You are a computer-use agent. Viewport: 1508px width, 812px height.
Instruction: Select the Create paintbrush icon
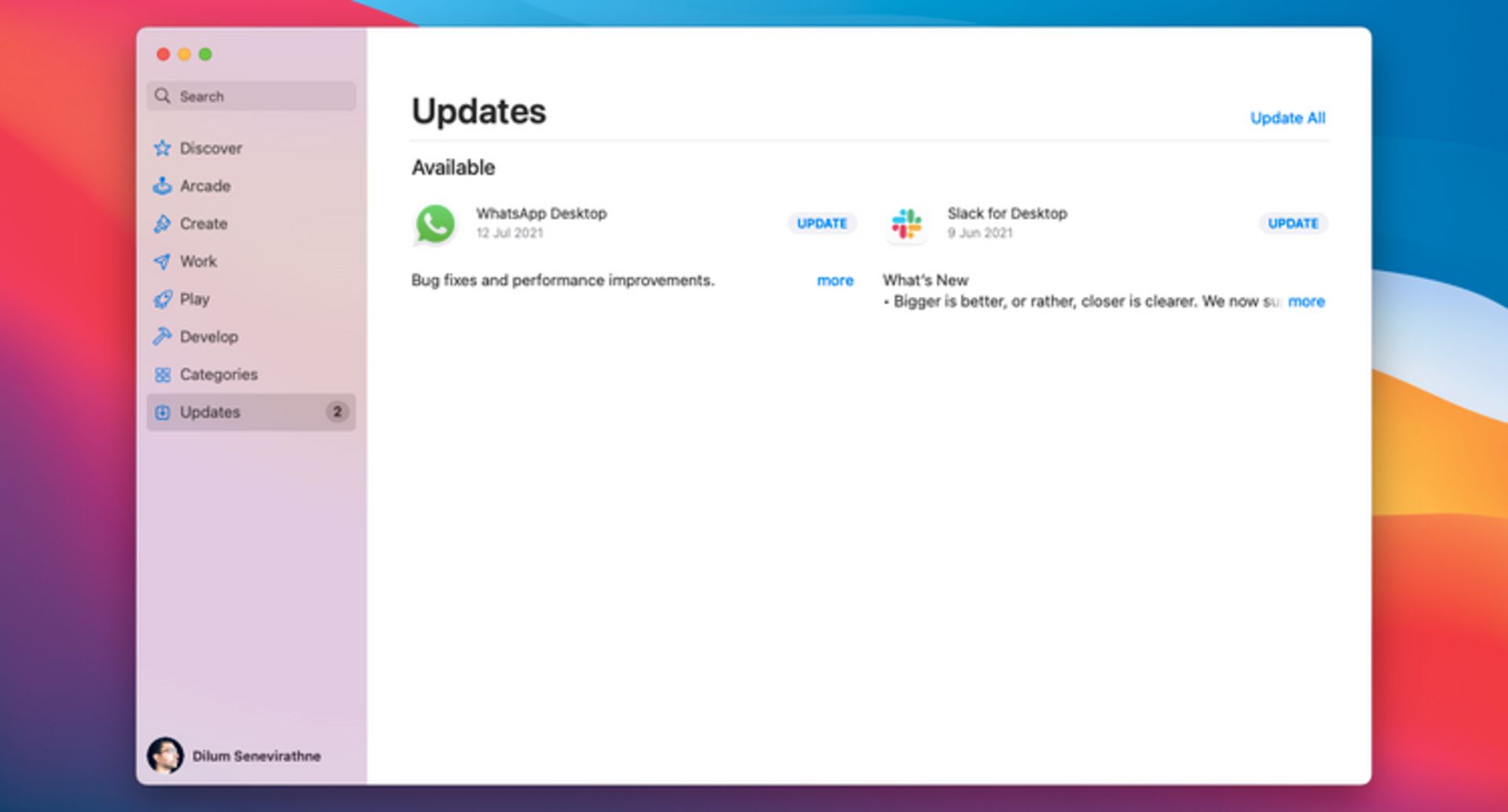[x=163, y=224]
